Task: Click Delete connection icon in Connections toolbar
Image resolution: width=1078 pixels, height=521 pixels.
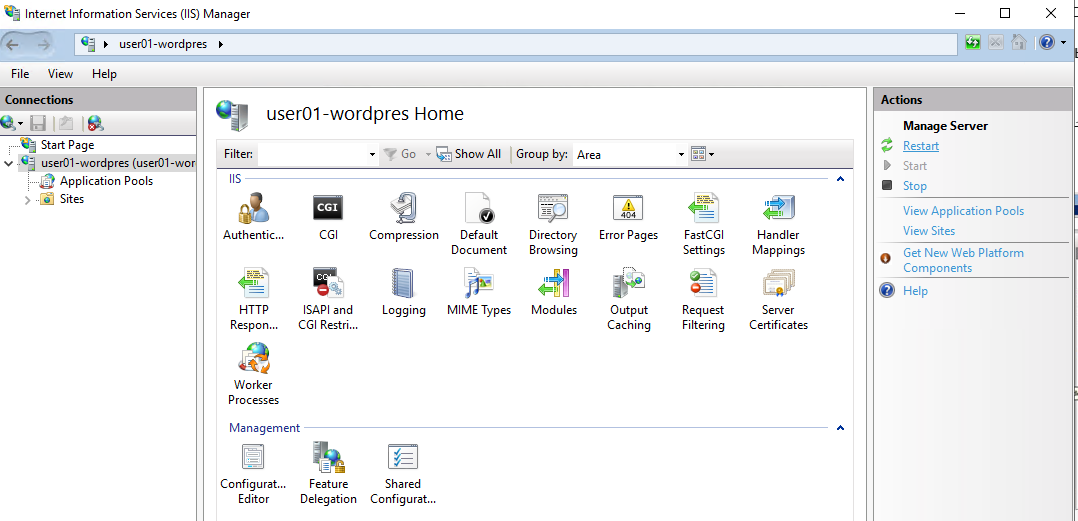Action: point(96,124)
